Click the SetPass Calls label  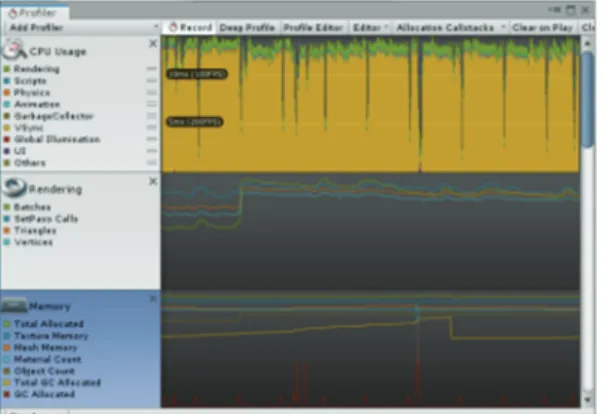click(x=46, y=219)
